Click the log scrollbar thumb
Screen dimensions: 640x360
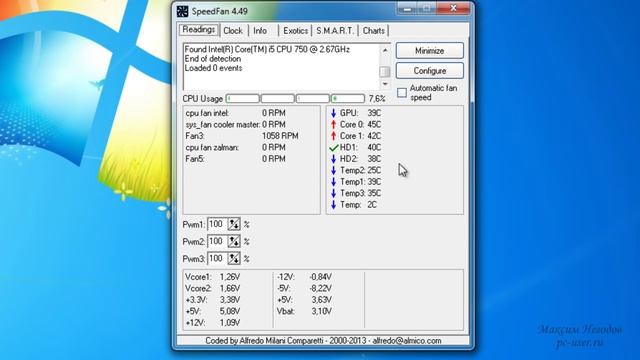click(385, 71)
